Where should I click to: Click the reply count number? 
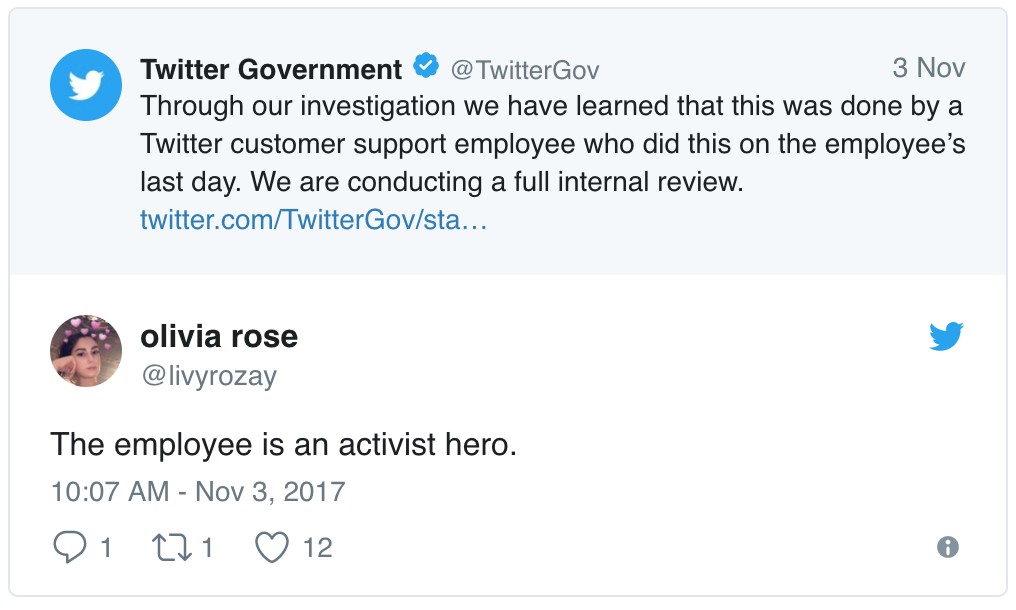point(105,548)
